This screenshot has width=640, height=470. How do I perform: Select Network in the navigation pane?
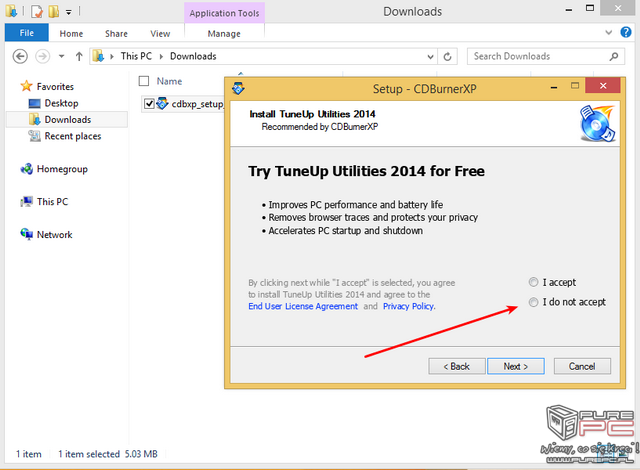pos(54,235)
